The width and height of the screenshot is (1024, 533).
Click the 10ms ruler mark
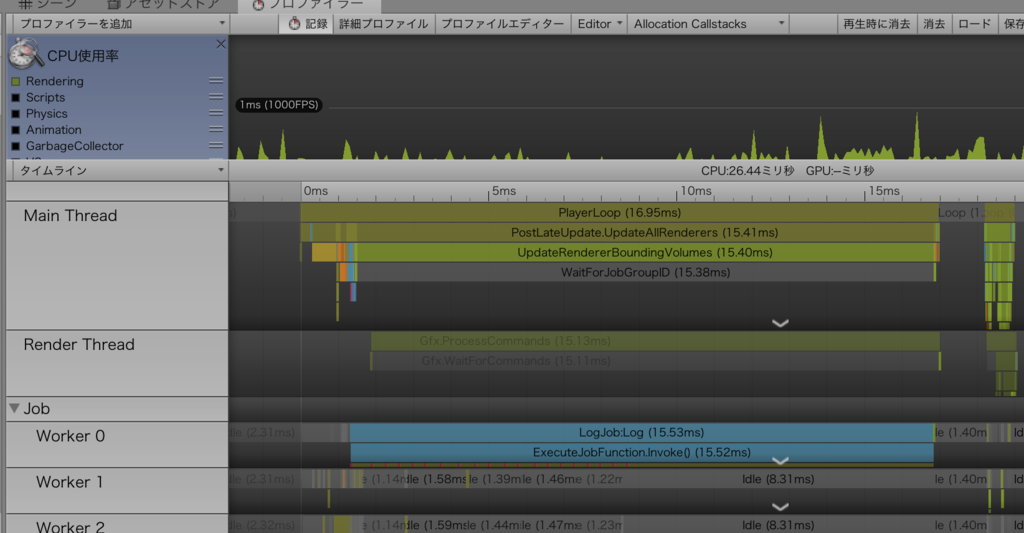click(696, 191)
